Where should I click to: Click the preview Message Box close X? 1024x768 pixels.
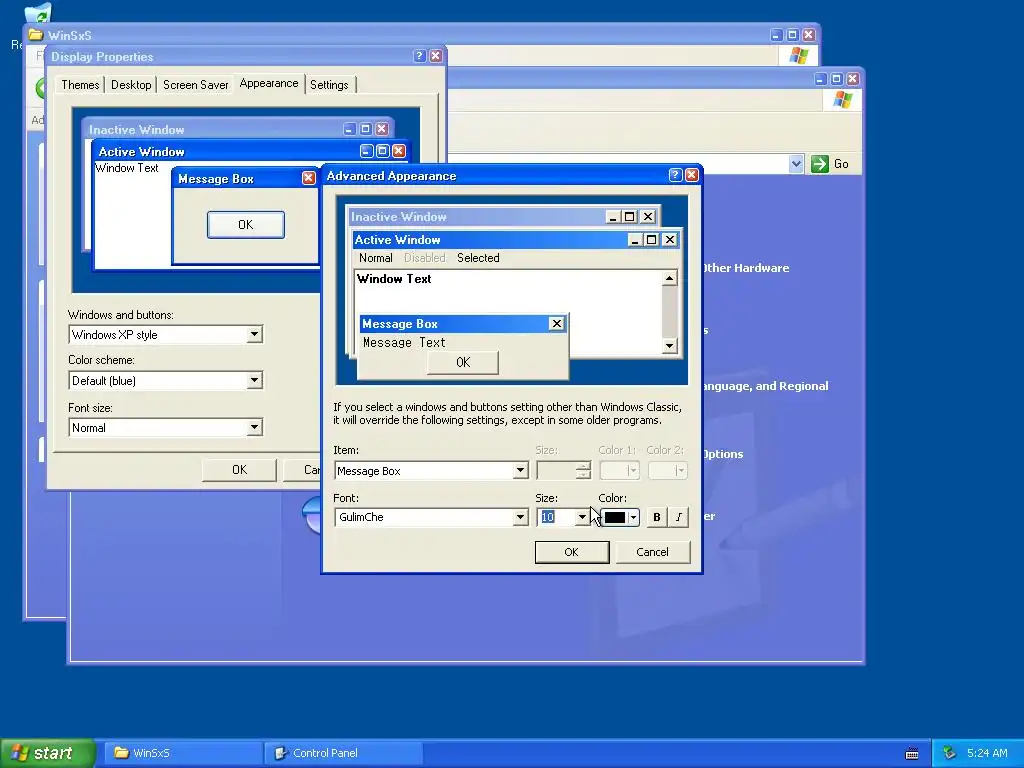pyautogui.click(x=556, y=323)
